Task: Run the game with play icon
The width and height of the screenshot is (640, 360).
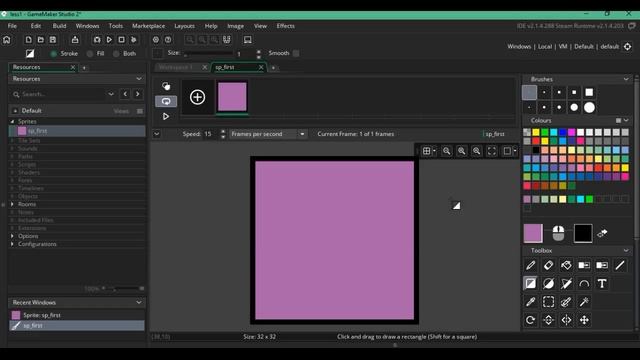Action: point(109,40)
